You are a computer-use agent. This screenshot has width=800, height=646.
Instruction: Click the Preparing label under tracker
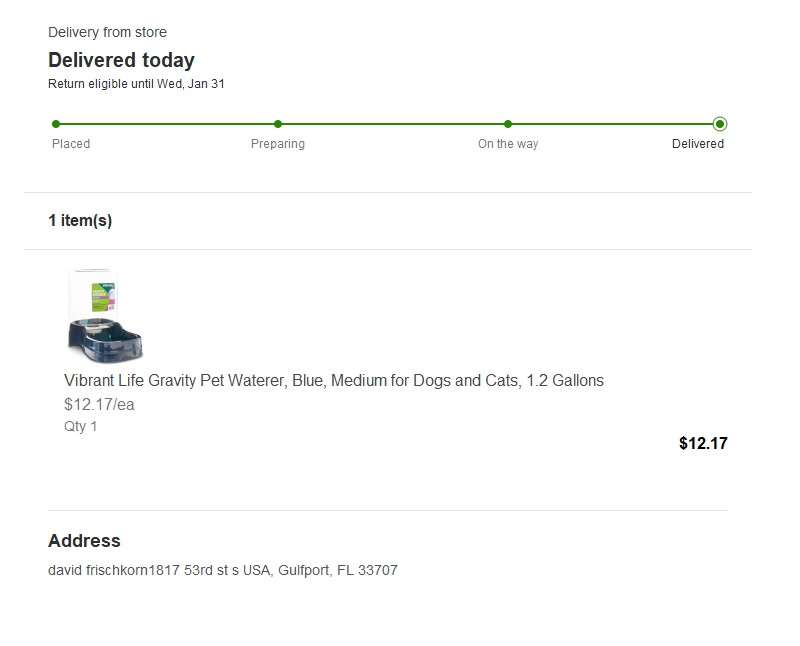pos(278,144)
